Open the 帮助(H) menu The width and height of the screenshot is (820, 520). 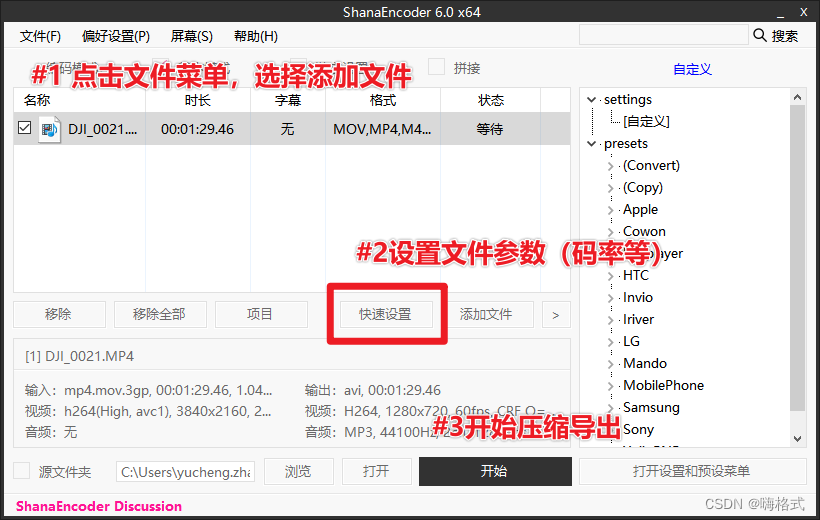coord(255,36)
